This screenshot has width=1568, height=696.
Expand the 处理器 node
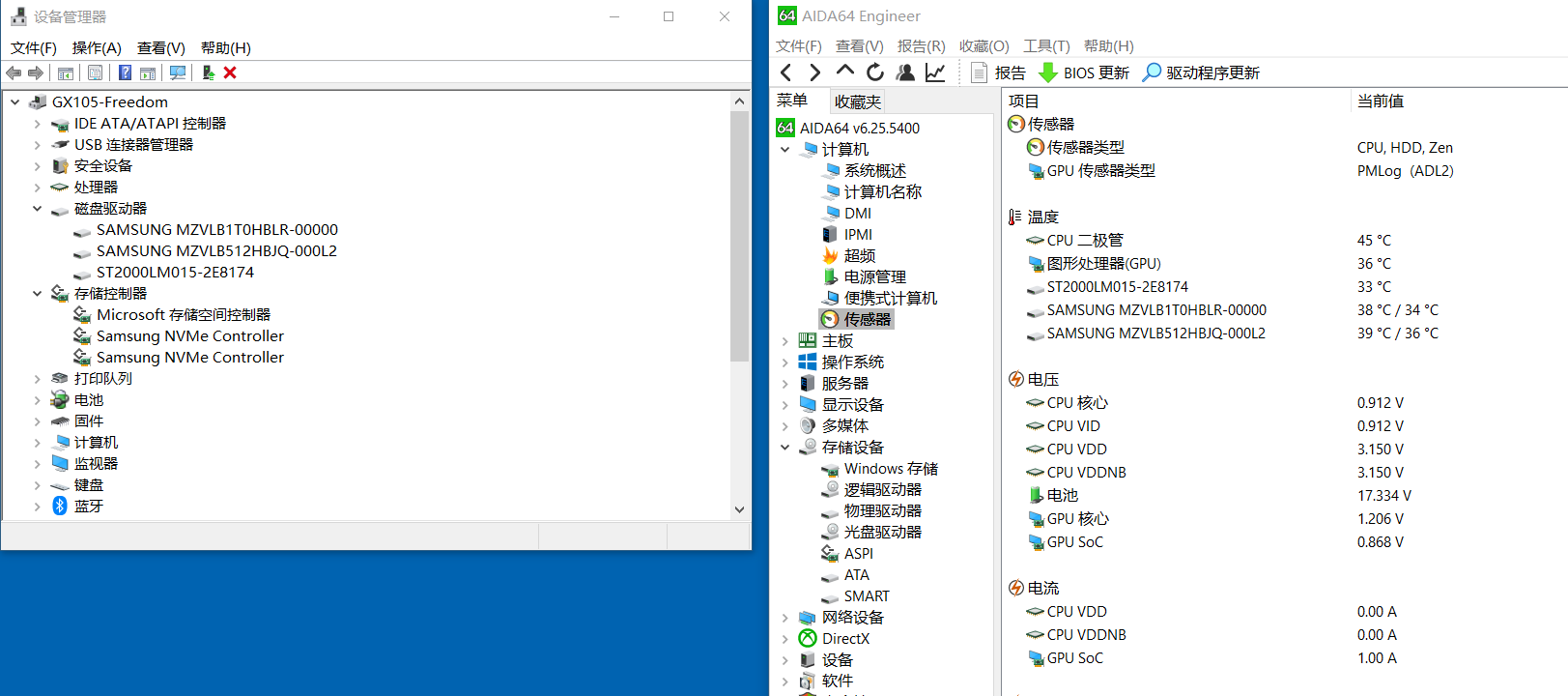[x=38, y=187]
